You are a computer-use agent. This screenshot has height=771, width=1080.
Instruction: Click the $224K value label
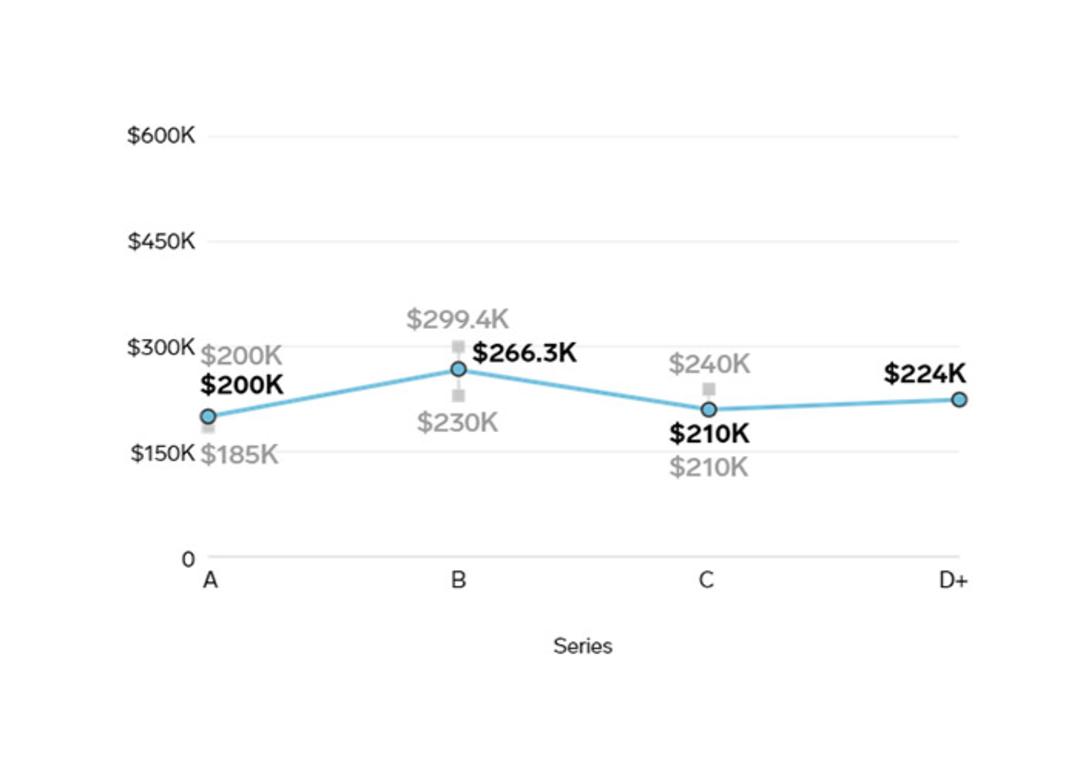[x=924, y=373]
